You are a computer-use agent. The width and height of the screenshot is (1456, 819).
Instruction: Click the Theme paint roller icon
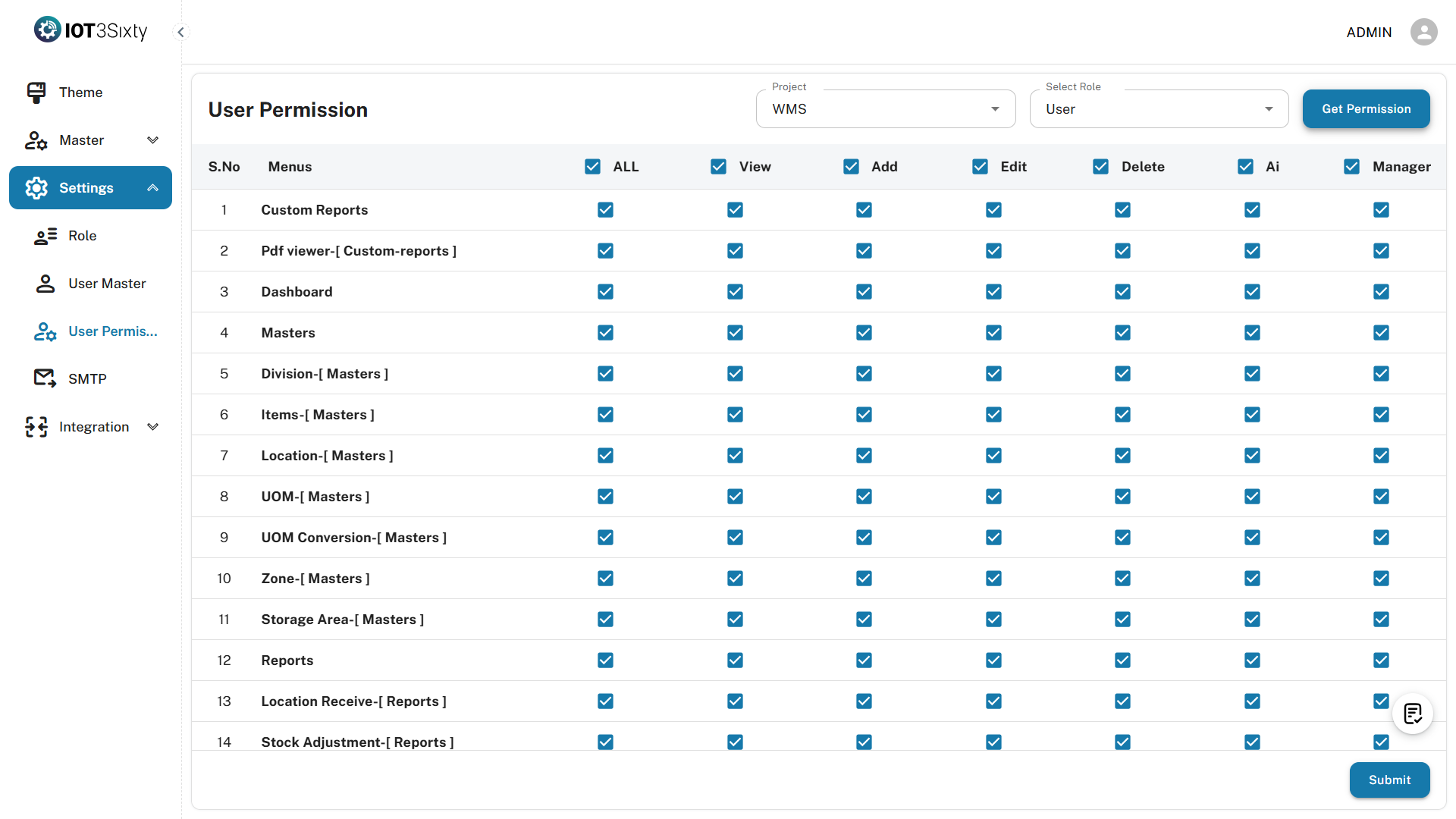[x=36, y=93]
